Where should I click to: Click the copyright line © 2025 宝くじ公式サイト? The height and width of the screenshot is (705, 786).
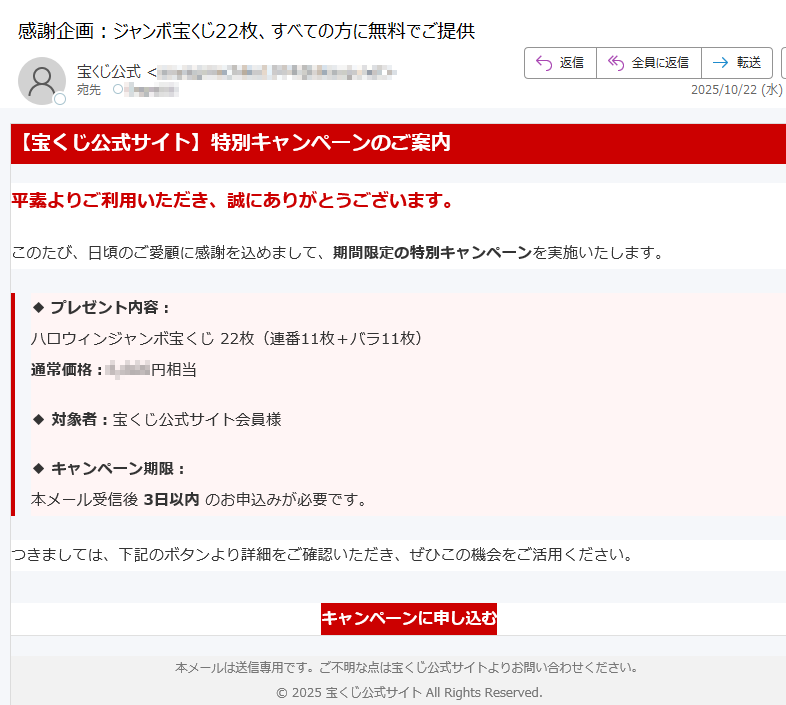(409, 692)
